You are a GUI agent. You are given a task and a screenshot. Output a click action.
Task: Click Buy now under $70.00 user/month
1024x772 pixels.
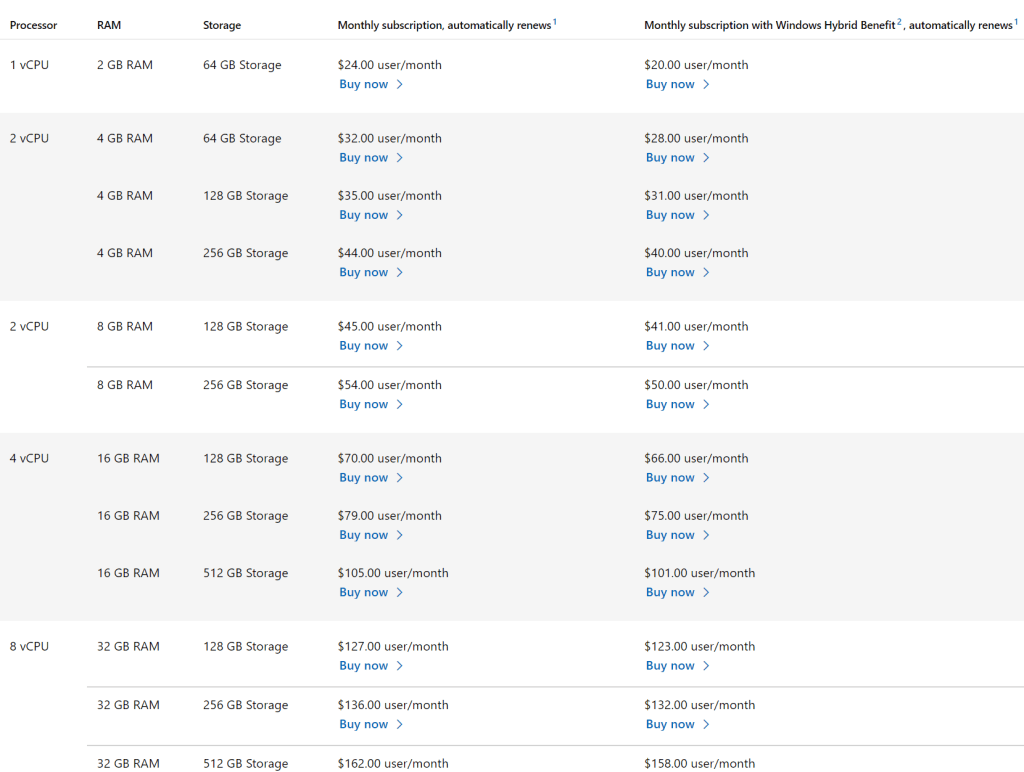(x=364, y=478)
